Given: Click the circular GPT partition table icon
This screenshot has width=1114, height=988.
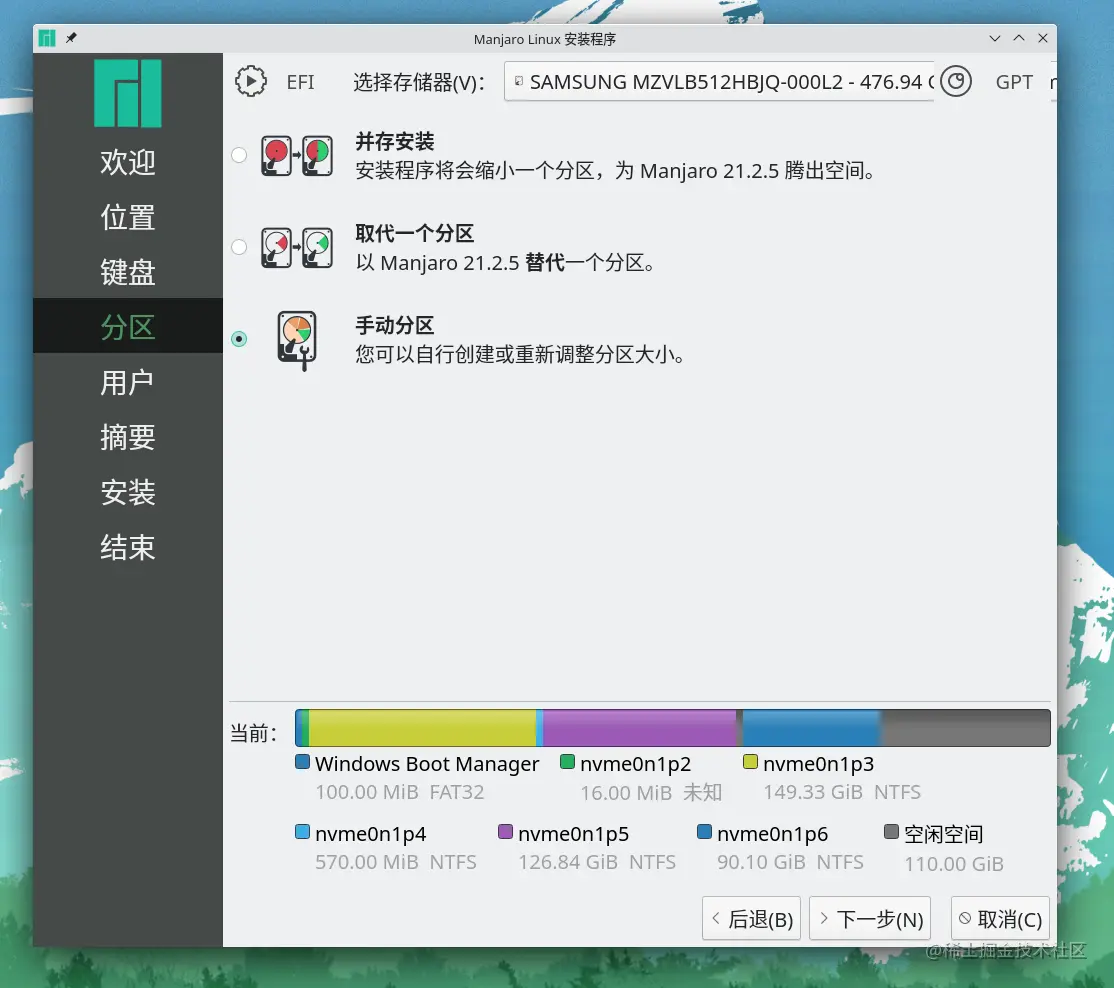Looking at the screenshot, I should point(956,82).
